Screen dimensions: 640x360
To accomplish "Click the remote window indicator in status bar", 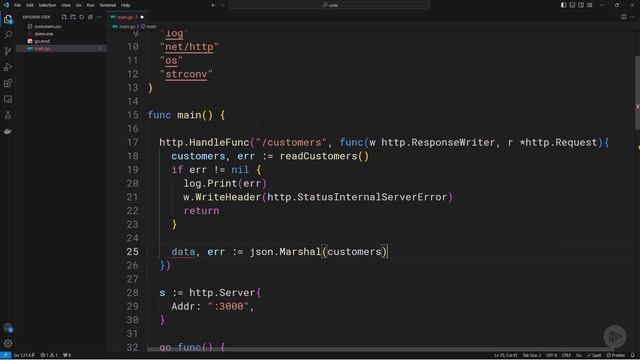I will tap(5, 355).
